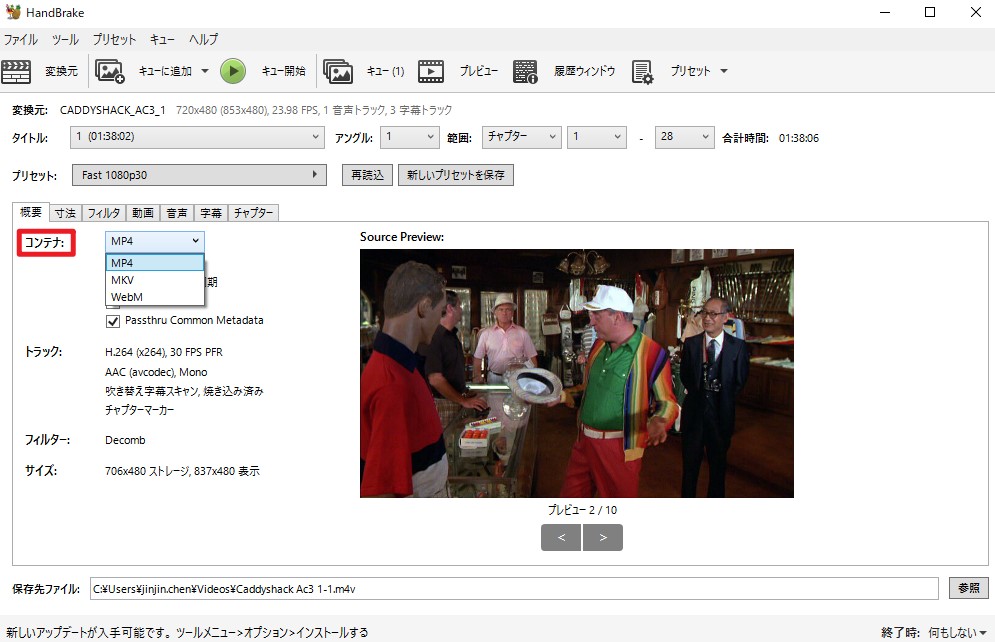Viewport: 995px width, 642px height.
Task: Expand the キューに追加 dropdown arrow
Action: pos(205,71)
